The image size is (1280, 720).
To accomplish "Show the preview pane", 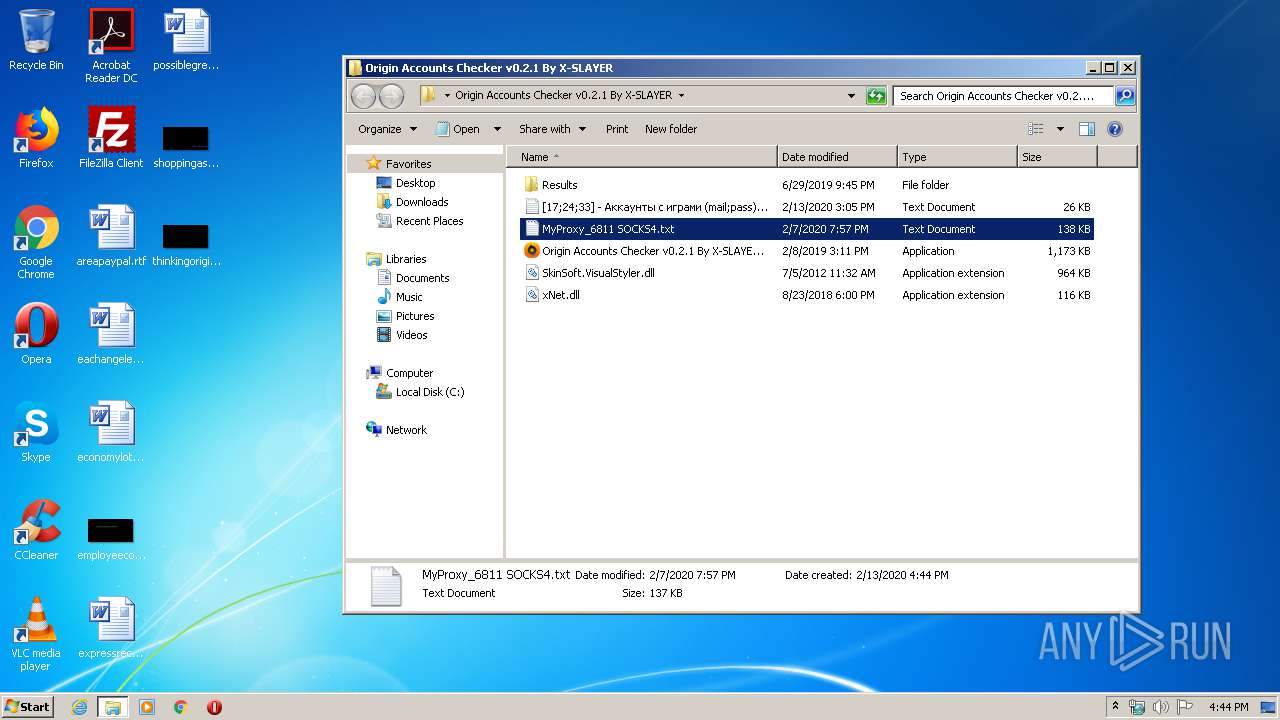I will click(1087, 129).
